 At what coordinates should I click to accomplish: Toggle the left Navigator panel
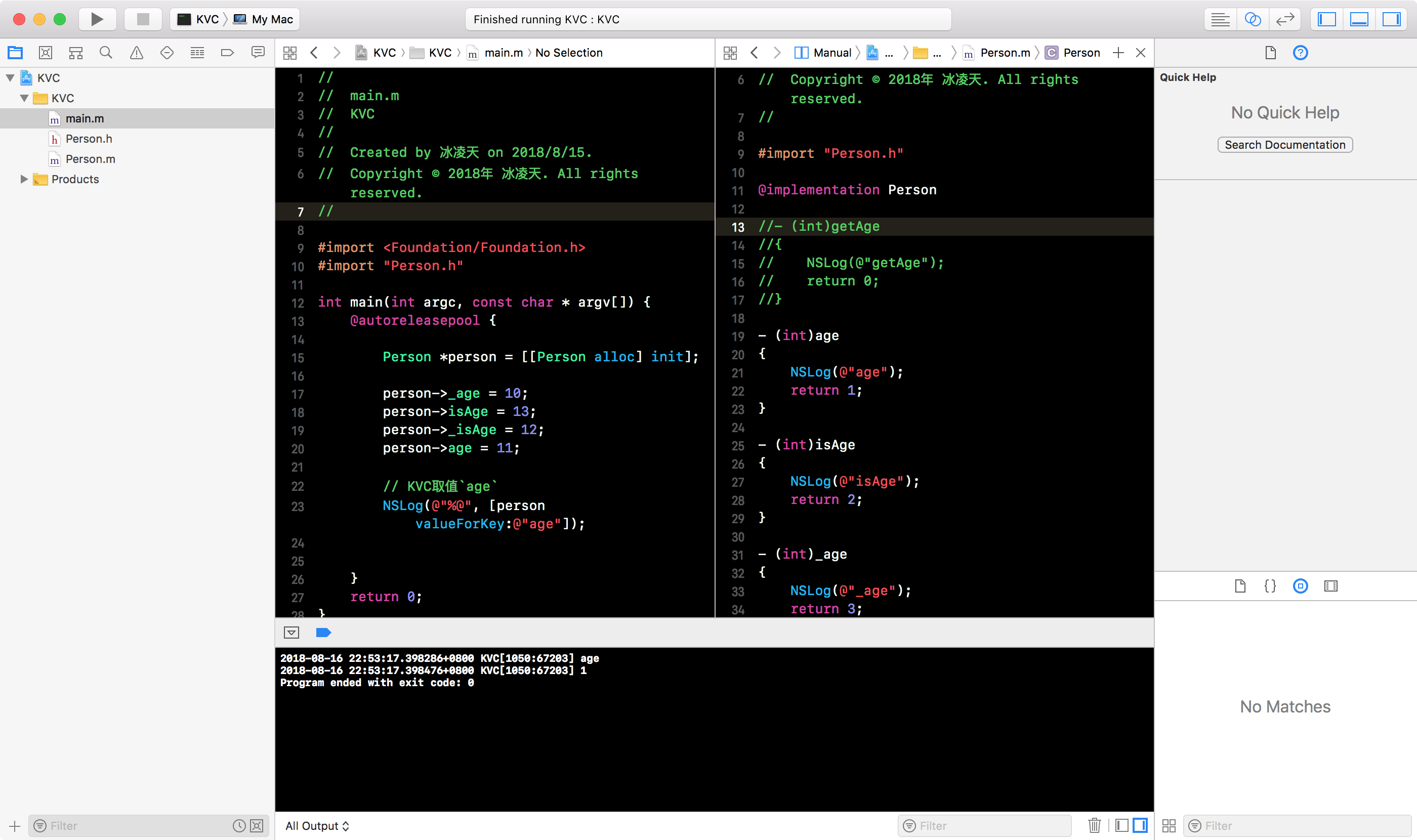(1326, 19)
